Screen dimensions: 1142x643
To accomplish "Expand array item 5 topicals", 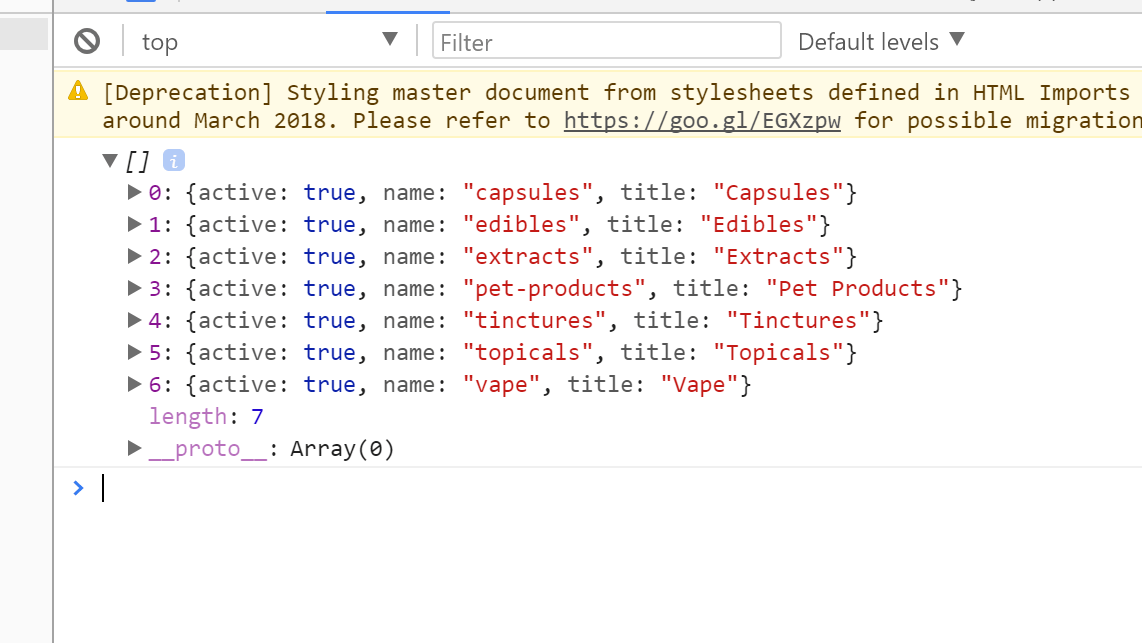I will point(134,352).
